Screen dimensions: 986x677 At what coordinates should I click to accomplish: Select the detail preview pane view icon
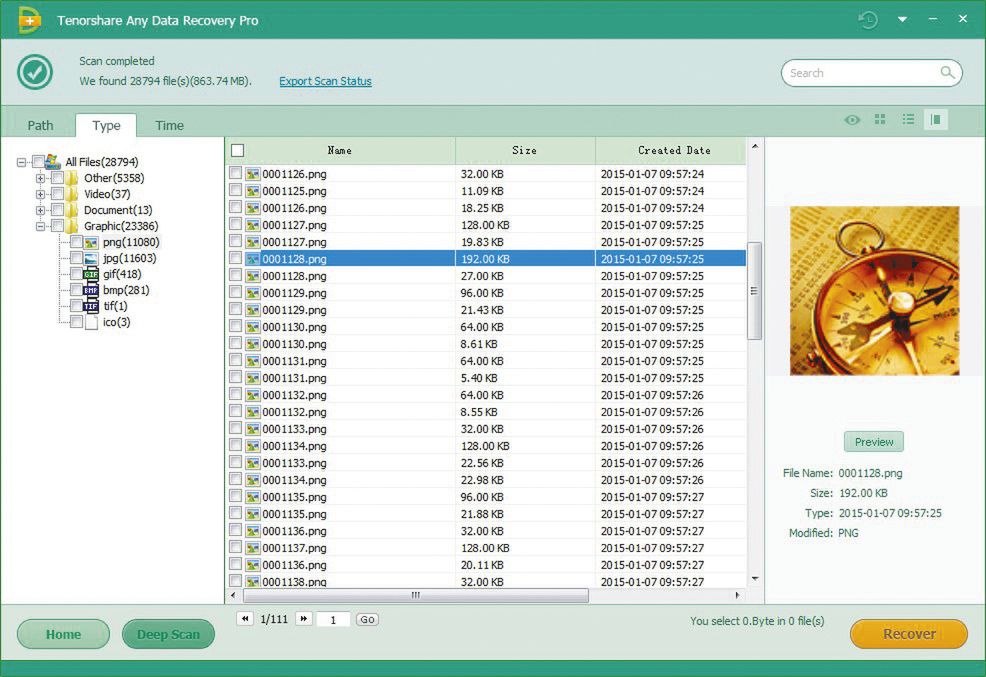click(x=936, y=120)
